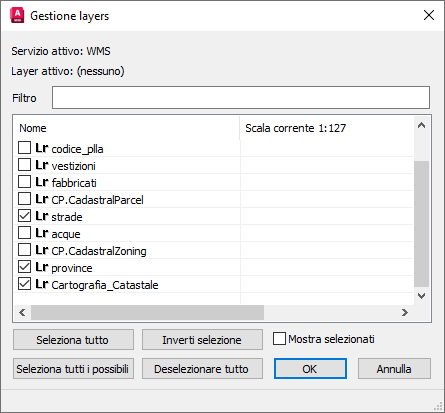This screenshot has width=445, height=413.
Task: Enable the codice_plla layer checkbox
Action: point(24,147)
